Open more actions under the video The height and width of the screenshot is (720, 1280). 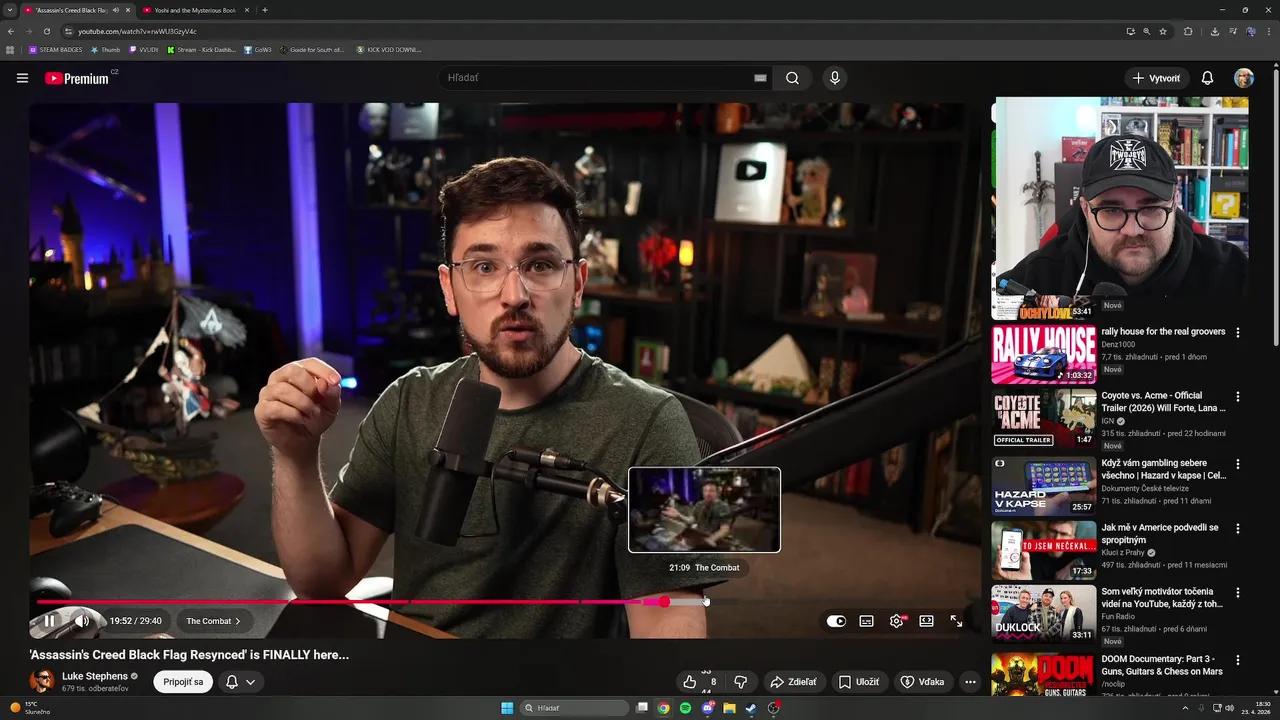click(970, 682)
